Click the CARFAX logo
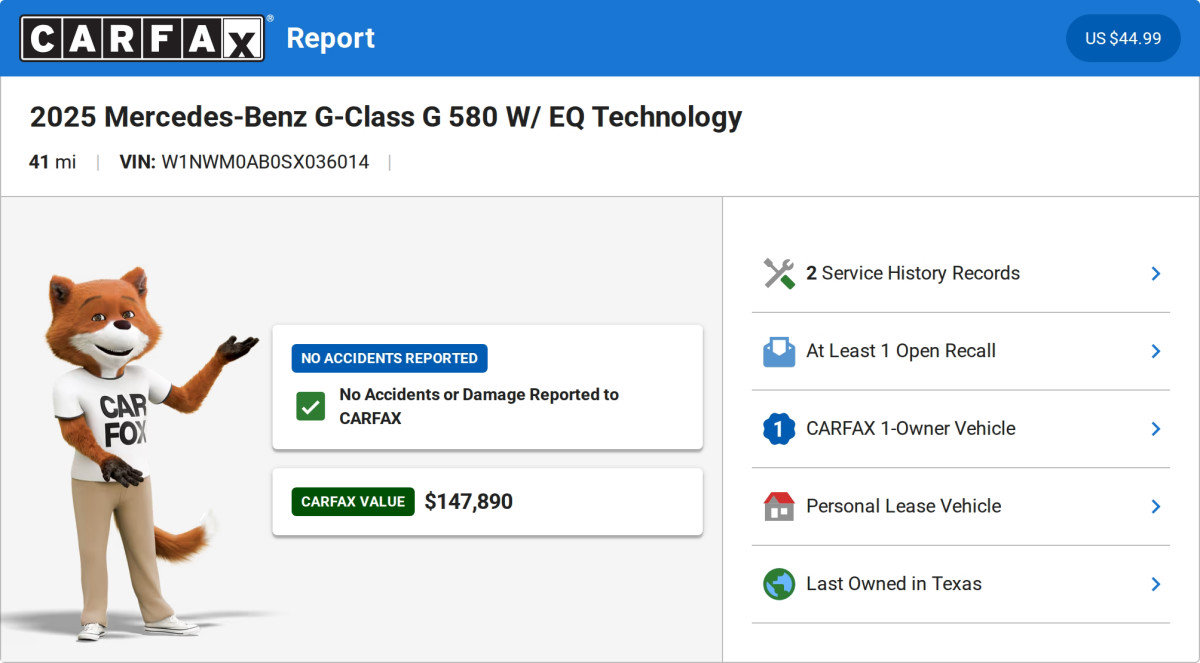Screen dimensions: 1200x663 [x=144, y=38]
